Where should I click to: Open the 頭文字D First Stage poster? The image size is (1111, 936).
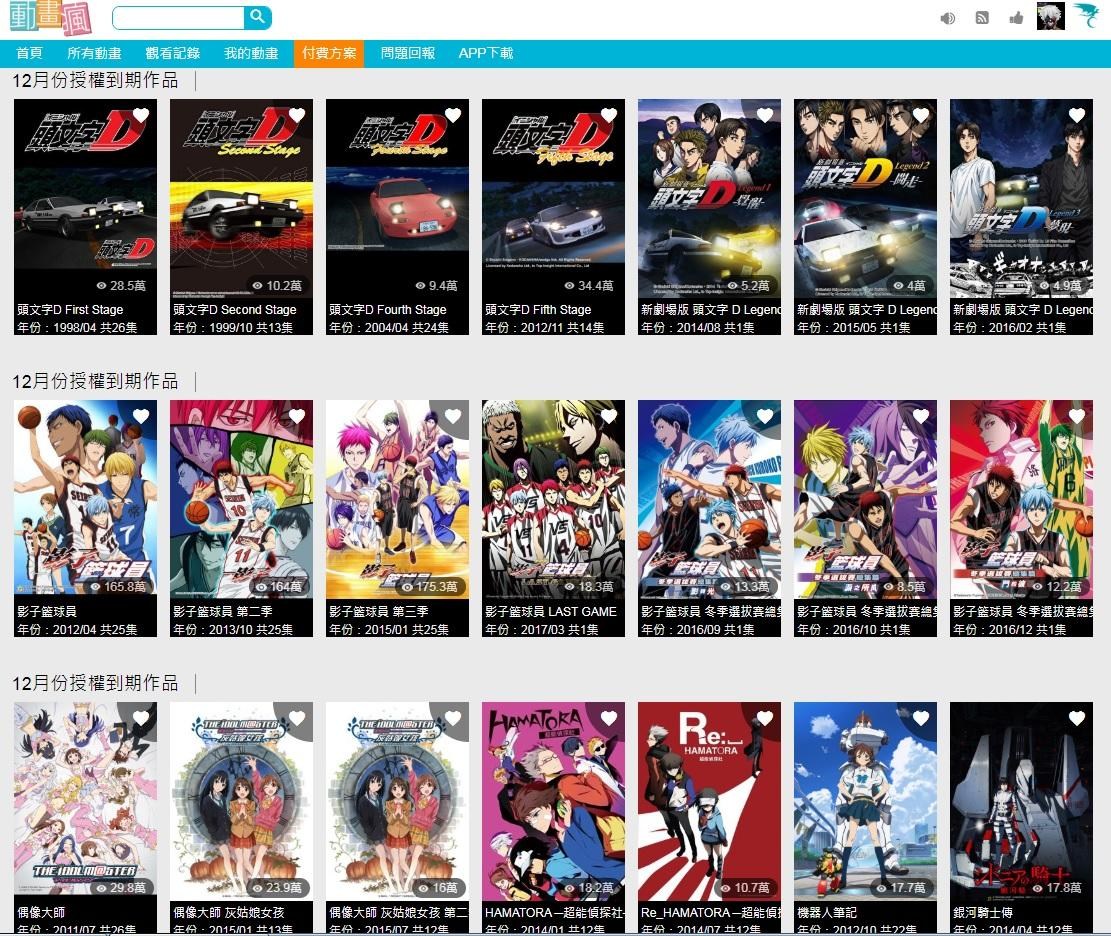(85, 198)
